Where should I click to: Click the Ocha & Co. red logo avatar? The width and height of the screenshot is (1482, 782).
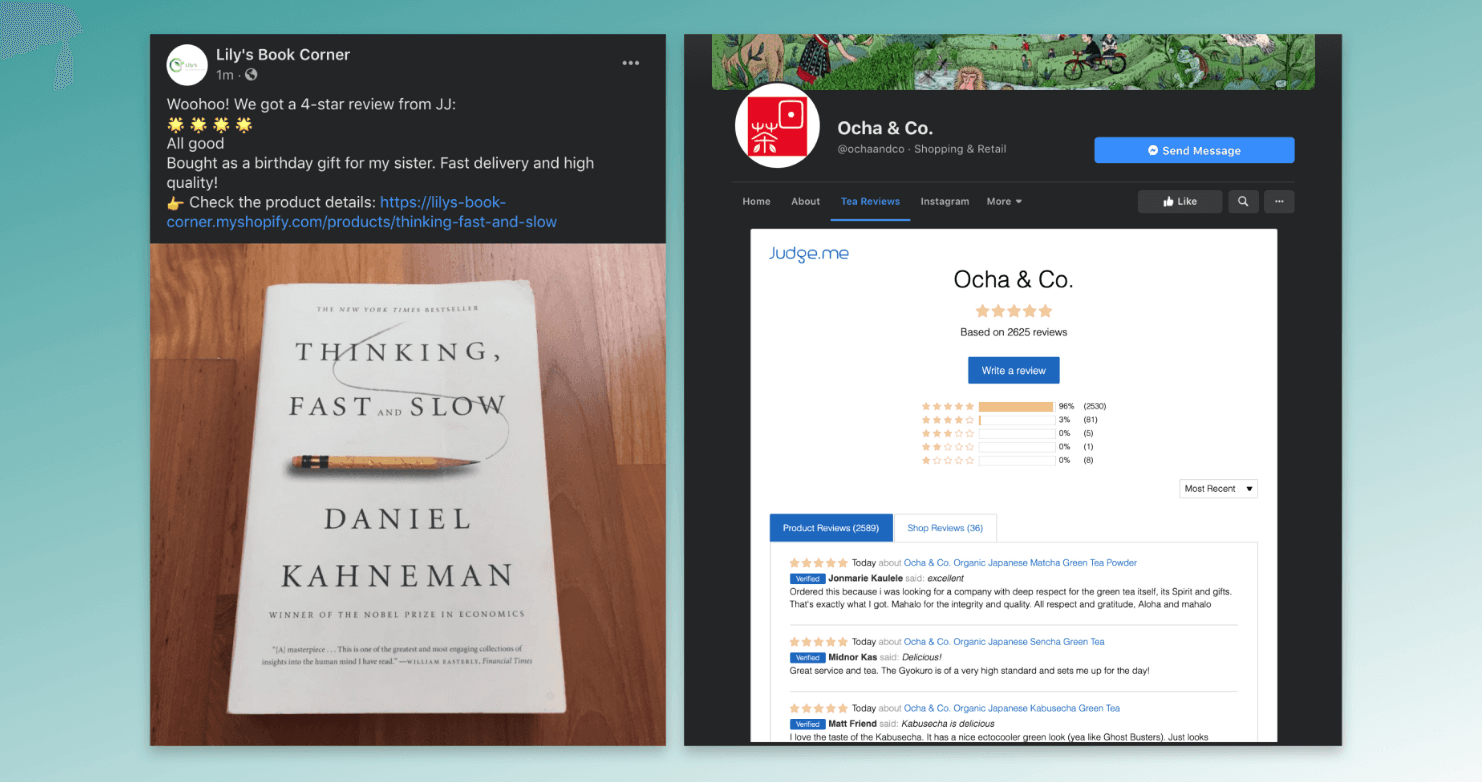[777, 125]
